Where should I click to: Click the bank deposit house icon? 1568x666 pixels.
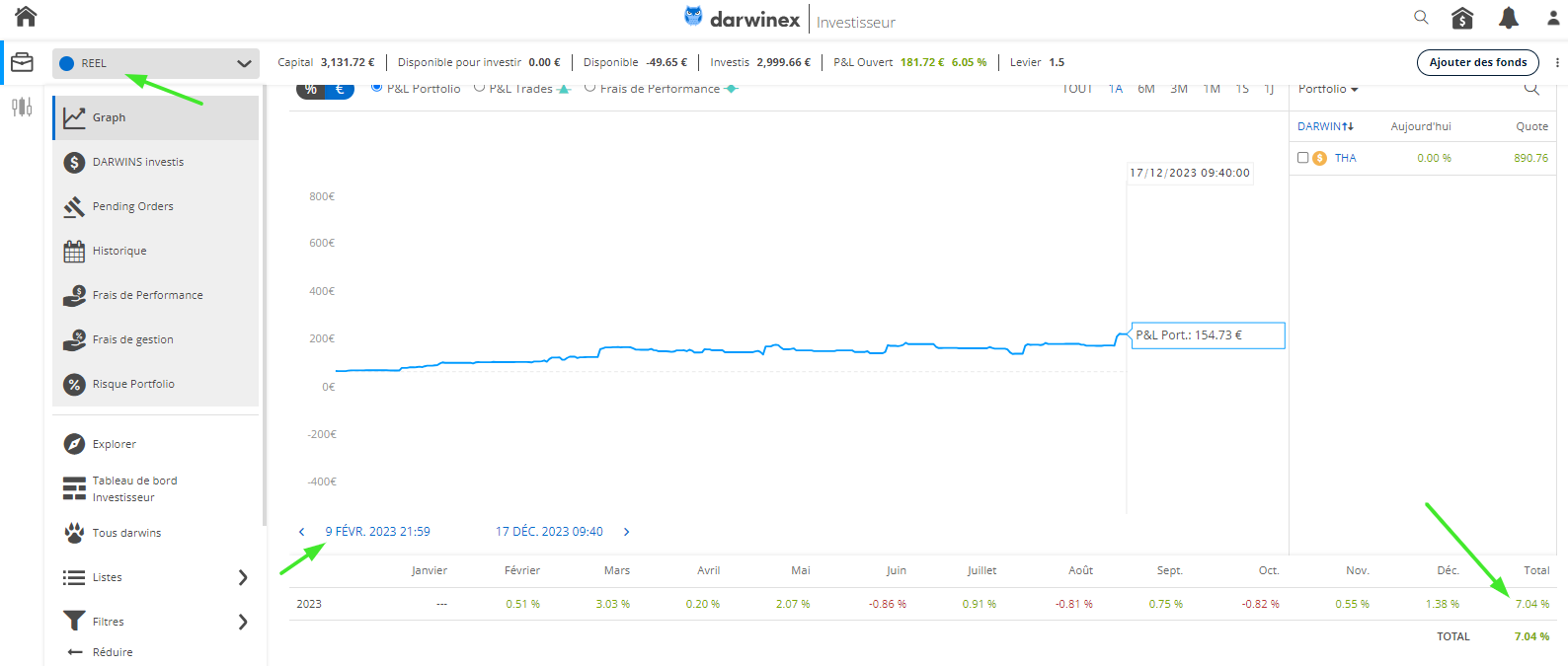[x=1462, y=18]
